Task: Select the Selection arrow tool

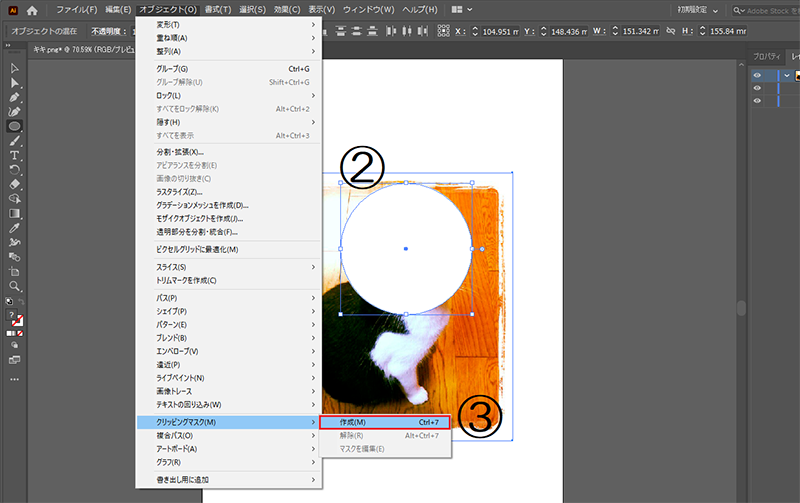Action: (15, 68)
